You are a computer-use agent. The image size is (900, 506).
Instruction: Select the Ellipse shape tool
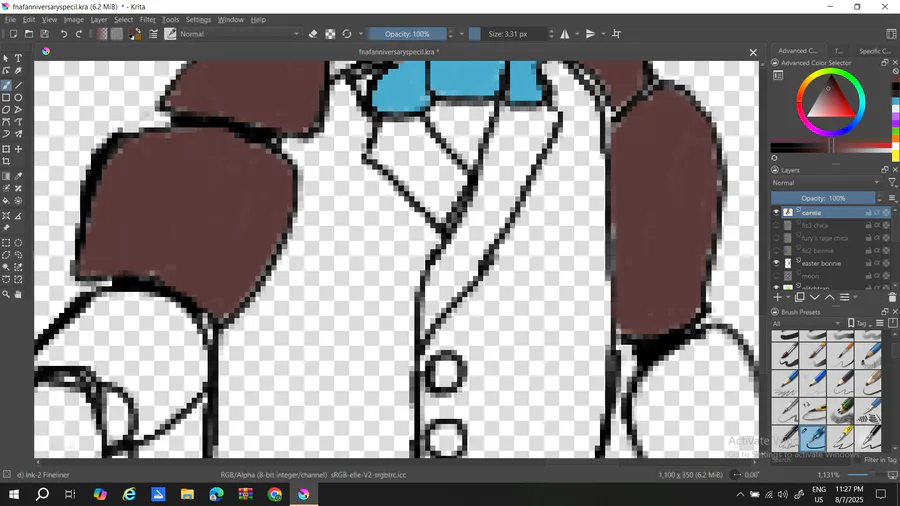[18, 98]
